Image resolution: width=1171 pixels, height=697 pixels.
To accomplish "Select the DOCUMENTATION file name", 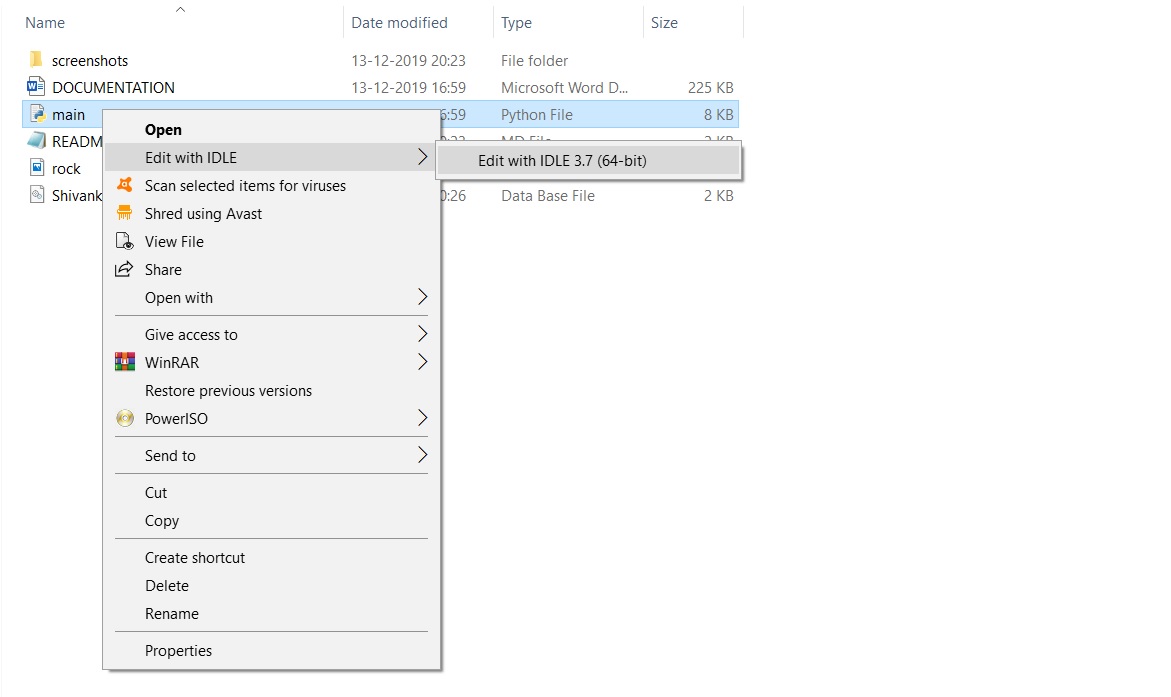I will pyautogui.click(x=113, y=87).
